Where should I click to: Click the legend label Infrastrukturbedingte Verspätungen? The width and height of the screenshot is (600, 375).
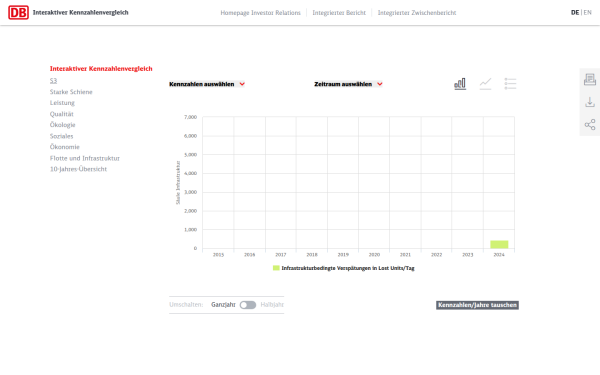(348, 268)
